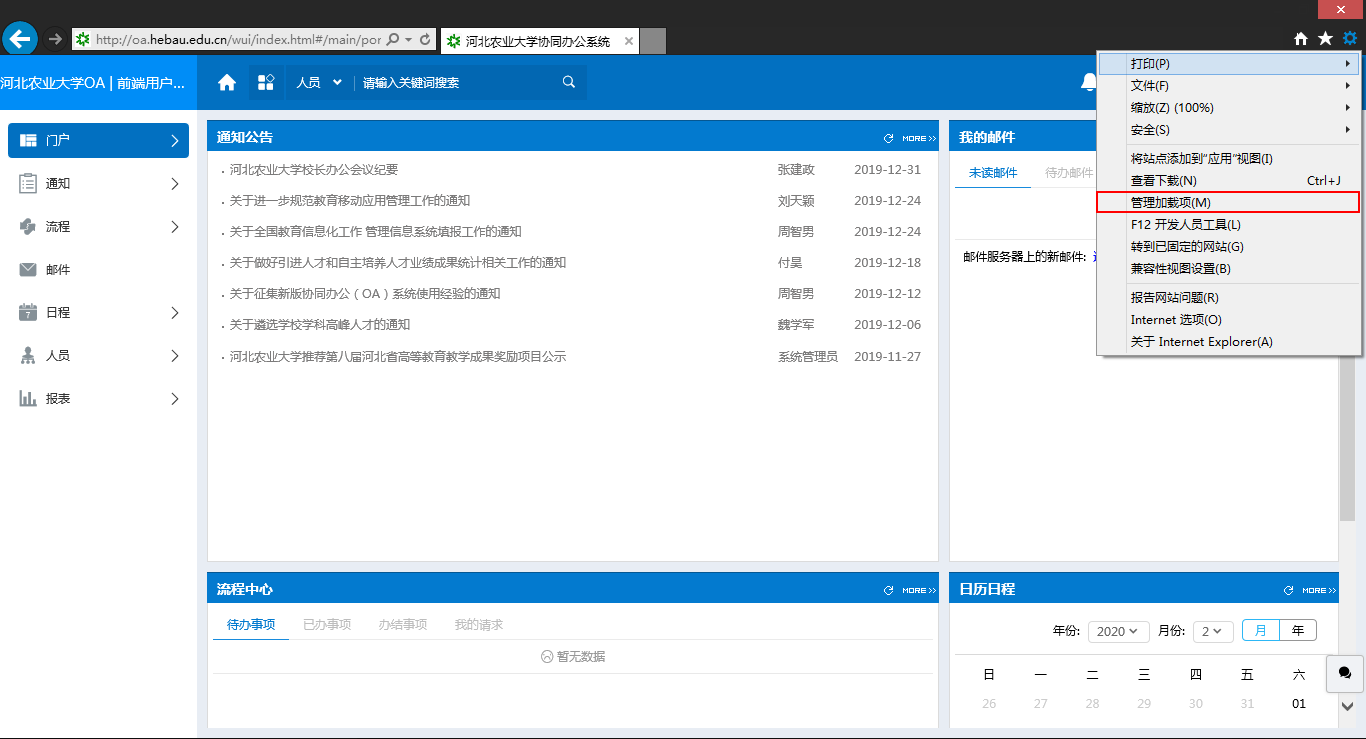Image resolution: width=1366 pixels, height=739 pixels.
Task: Click the 请输入关键词搜索 search field
Action: point(455,82)
